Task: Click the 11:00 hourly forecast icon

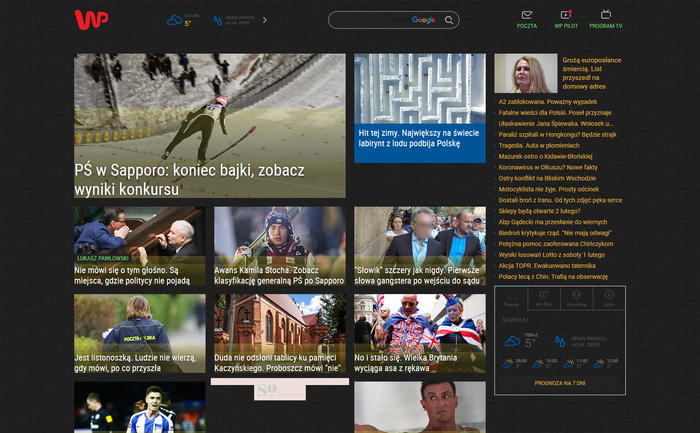Action: coord(569,363)
